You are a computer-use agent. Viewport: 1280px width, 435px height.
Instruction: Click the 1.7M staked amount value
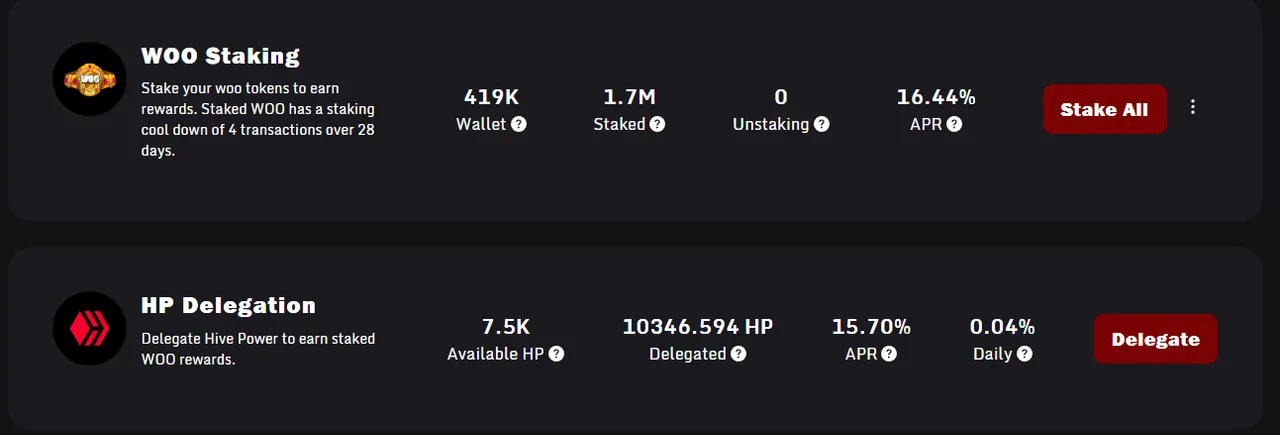click(629, 97)
